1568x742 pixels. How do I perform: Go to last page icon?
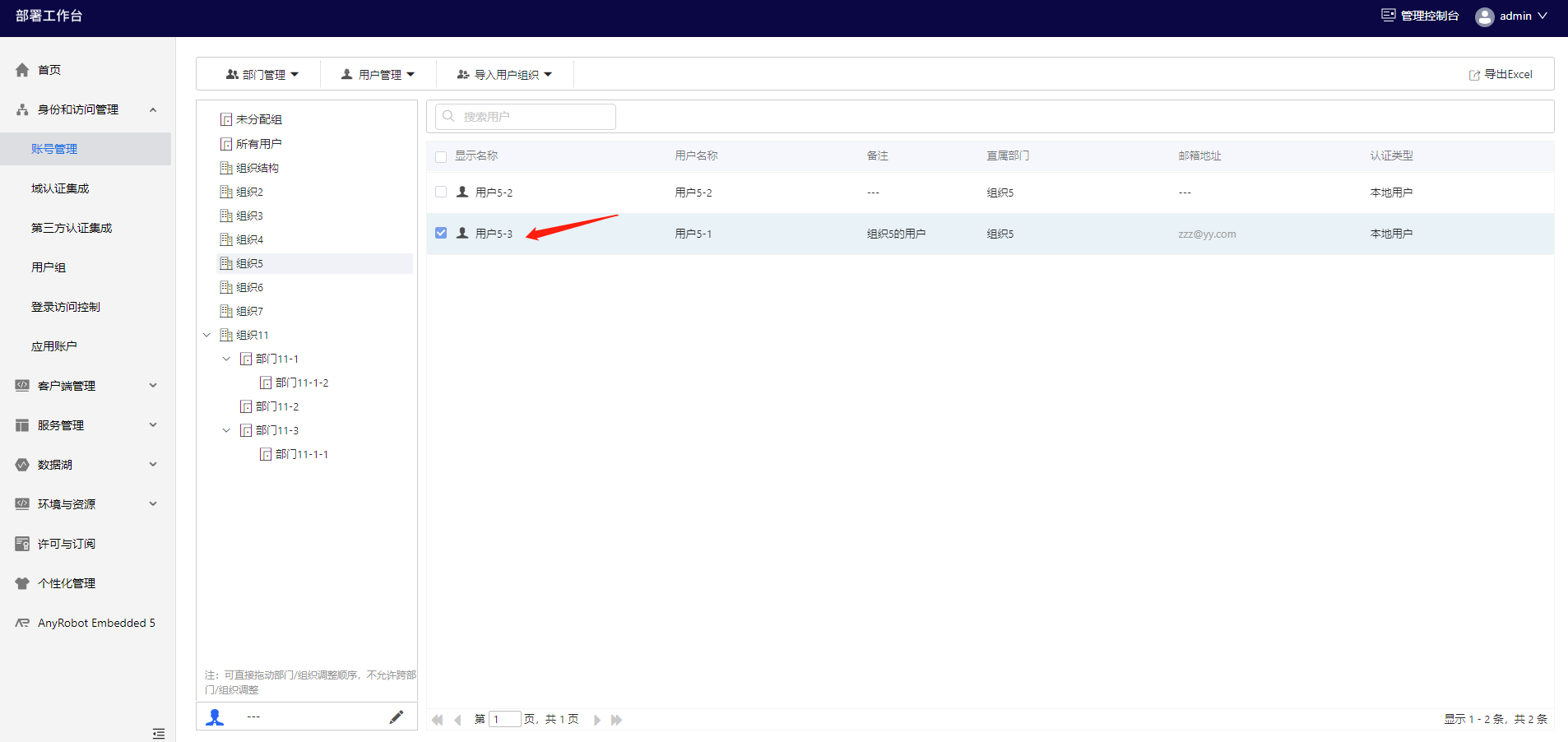[616, 720]
